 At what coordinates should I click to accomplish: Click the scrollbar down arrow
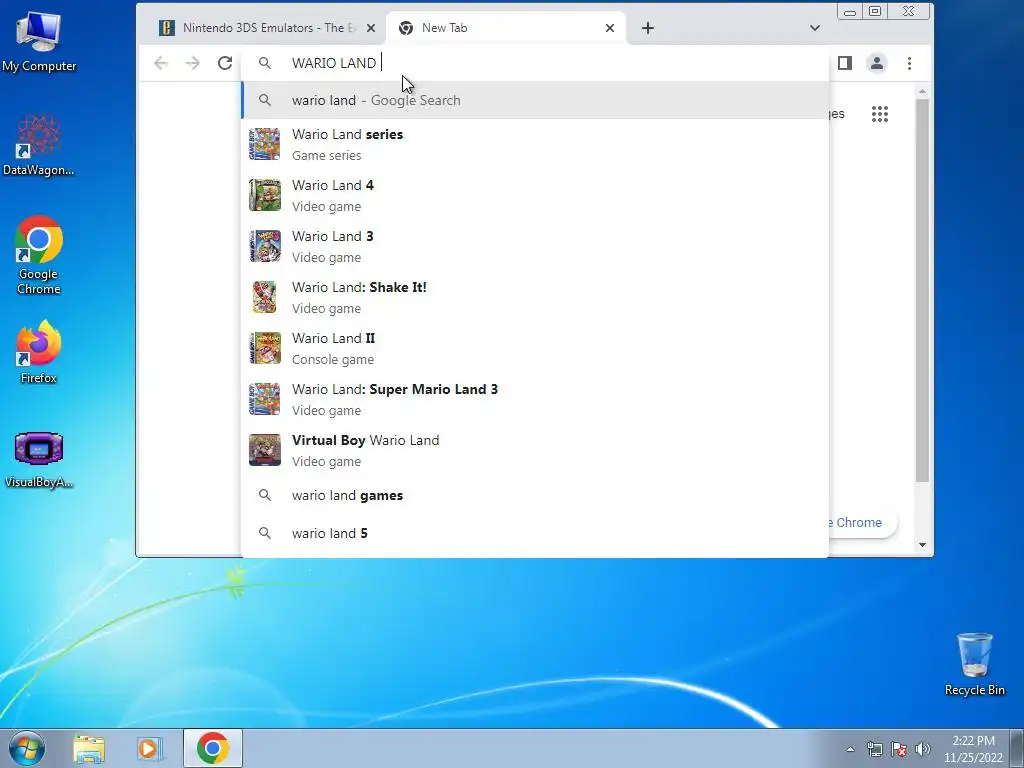(922, 545)
